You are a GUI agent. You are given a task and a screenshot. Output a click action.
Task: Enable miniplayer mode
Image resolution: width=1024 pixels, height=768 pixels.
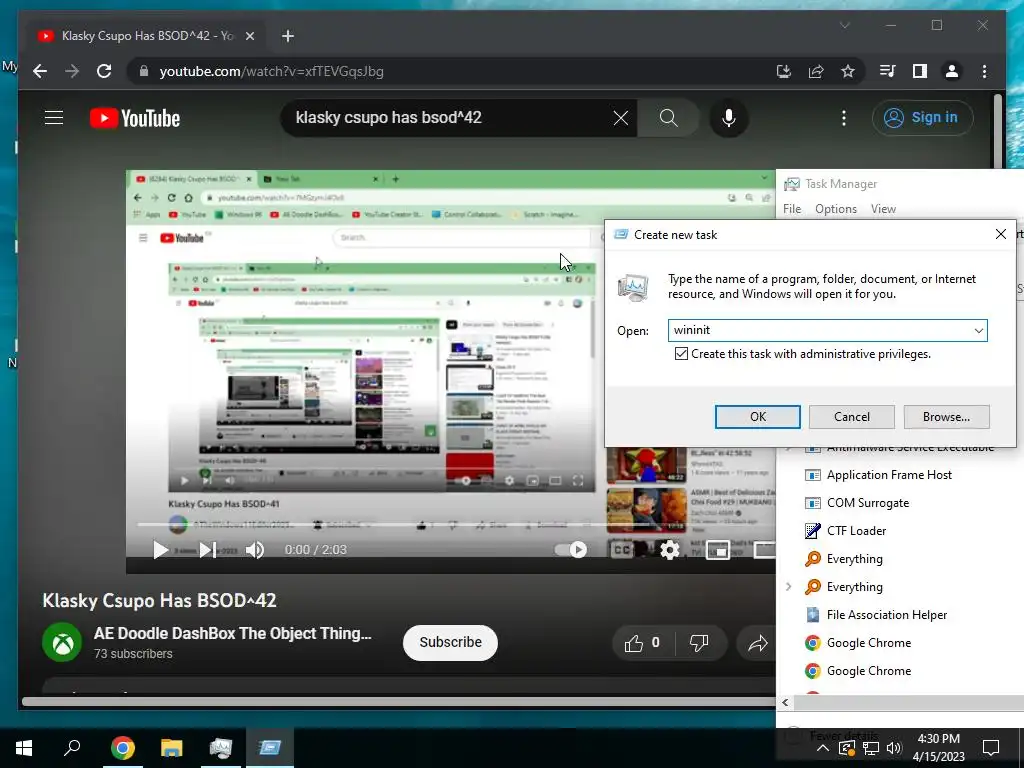pos(717,550)
